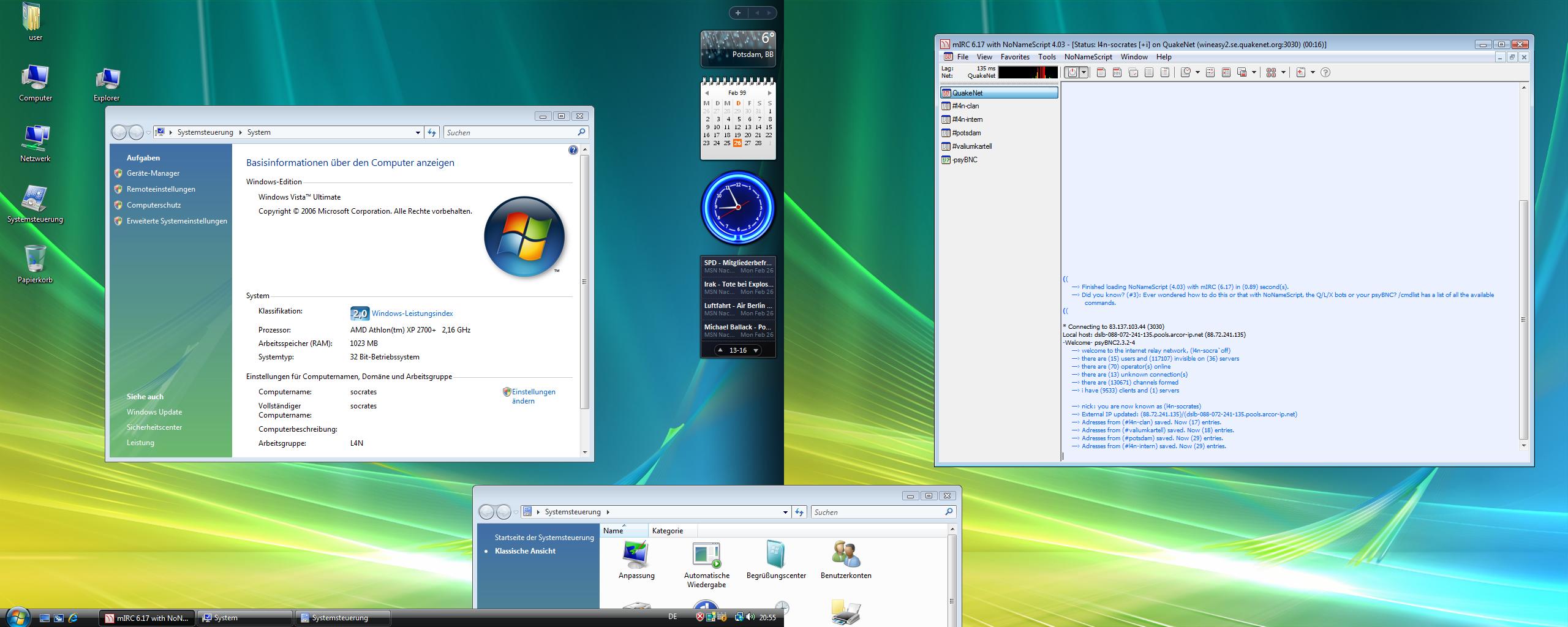Open the Windows-Leistungsindex link

click(x=412, y=313)
